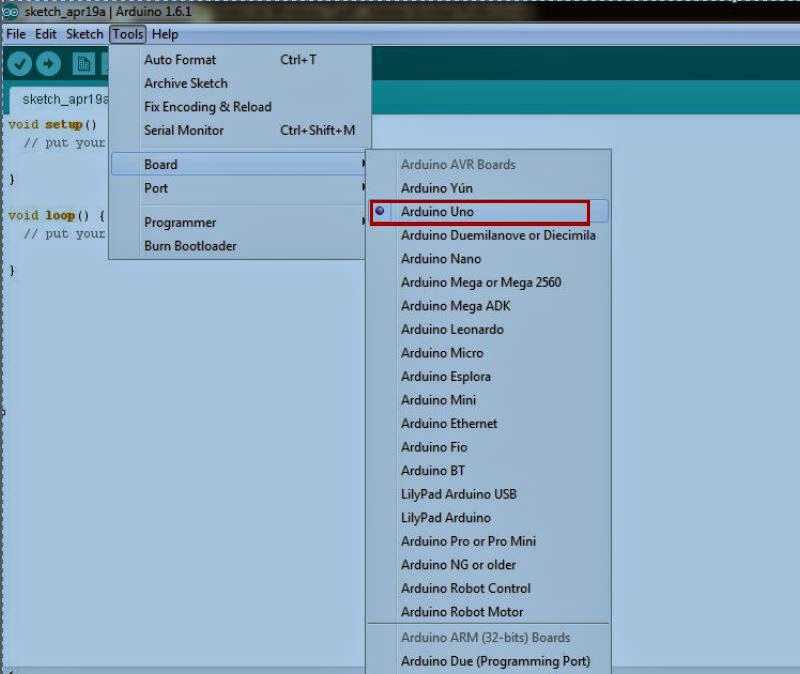Expand the Board submenu arrow
Screen dimensions: 800x674
(363, 164)
